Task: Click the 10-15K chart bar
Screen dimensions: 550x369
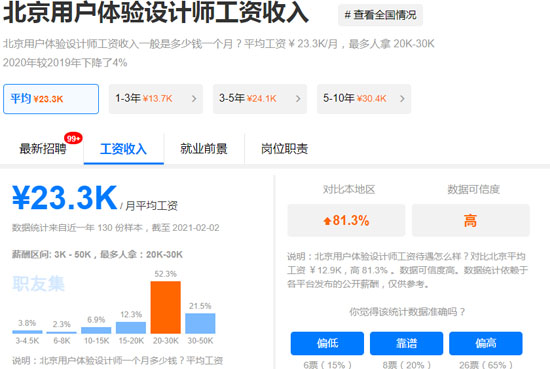Action: 96,330
